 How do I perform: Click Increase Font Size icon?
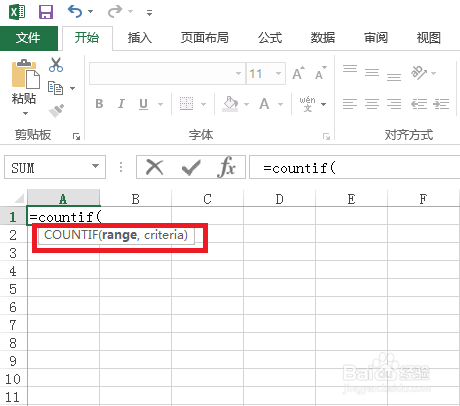tap(298, 73)
